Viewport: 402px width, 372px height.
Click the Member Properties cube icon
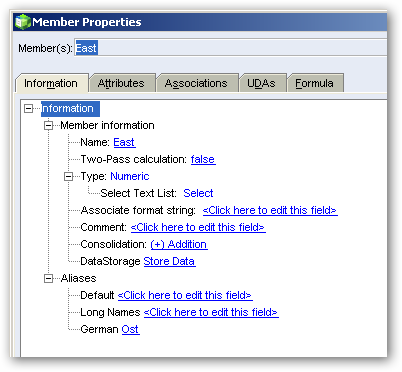[x=23, y=22]
